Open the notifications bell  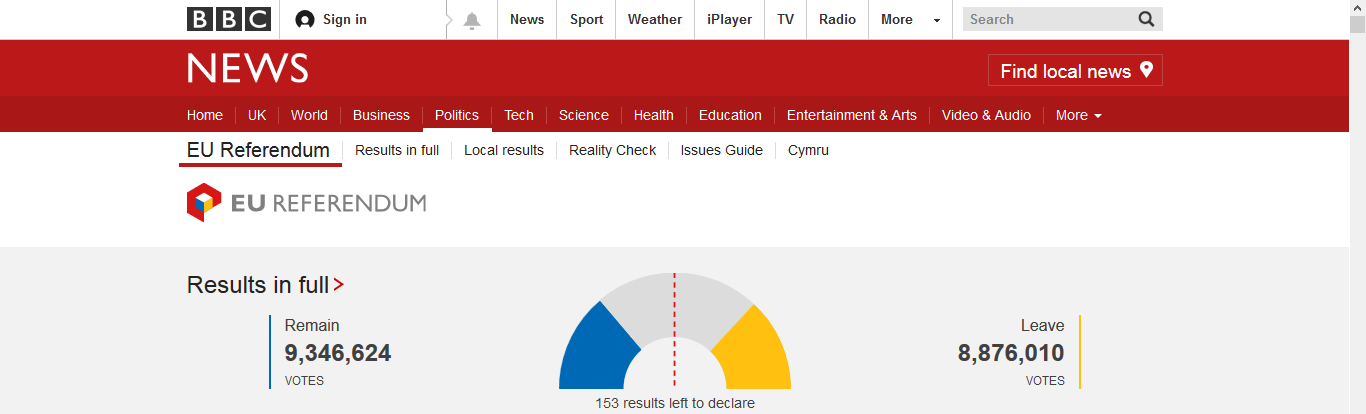(472, 20)
